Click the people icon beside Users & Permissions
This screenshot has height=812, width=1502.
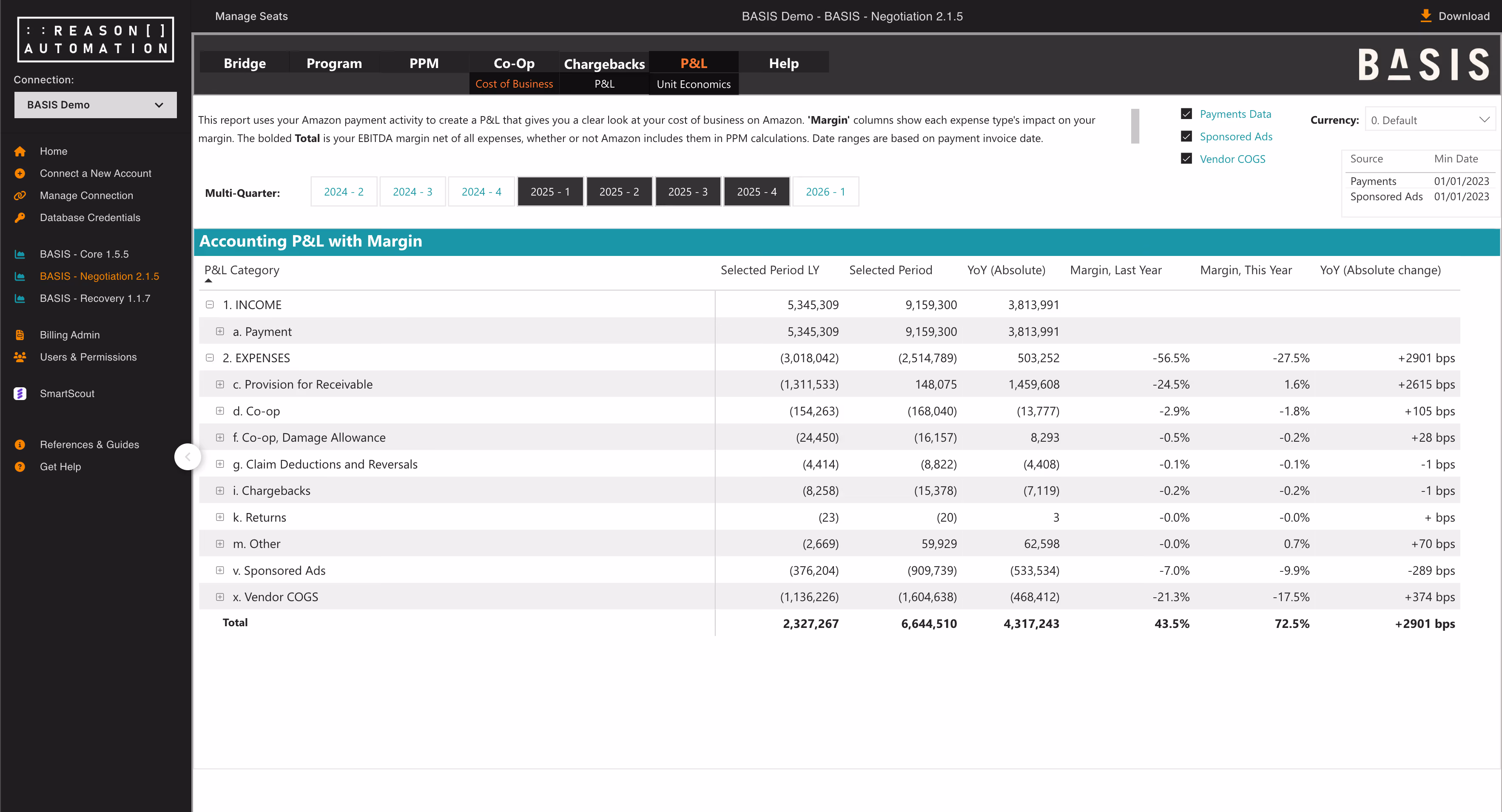(20, 358)
